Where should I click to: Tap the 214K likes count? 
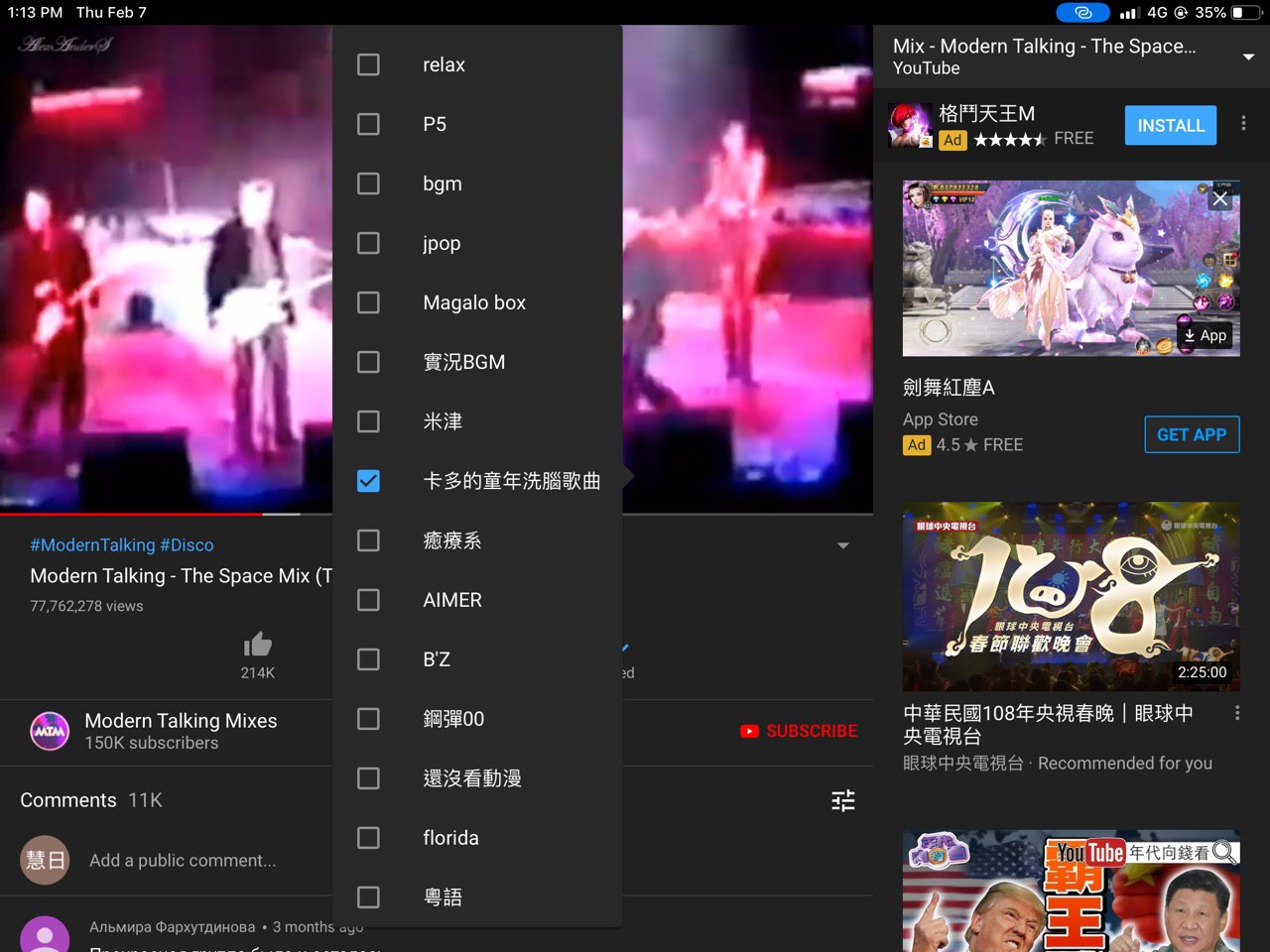257,672
